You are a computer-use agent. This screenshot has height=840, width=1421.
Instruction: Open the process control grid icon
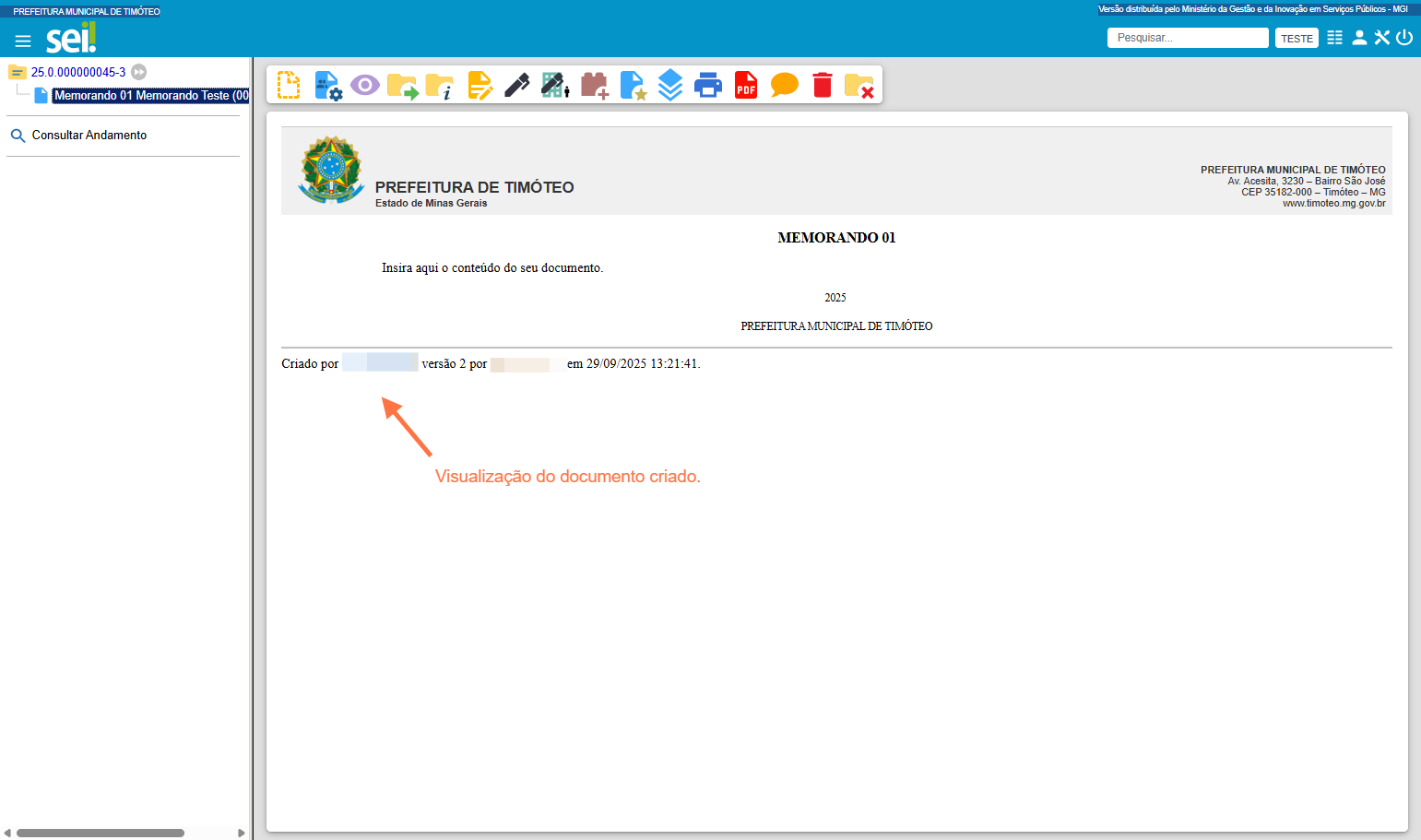[1334, 38]
